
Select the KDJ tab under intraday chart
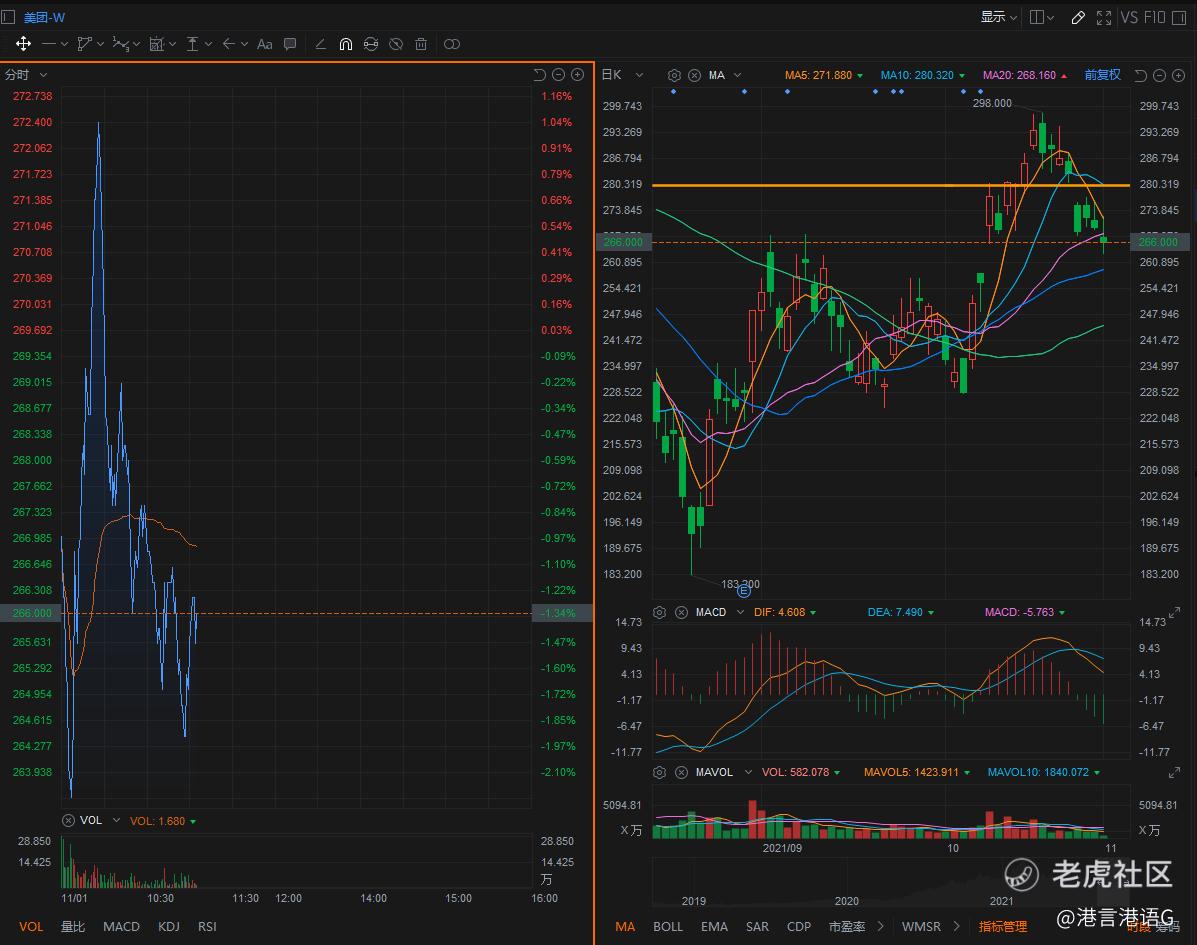(x=169, y=926)
